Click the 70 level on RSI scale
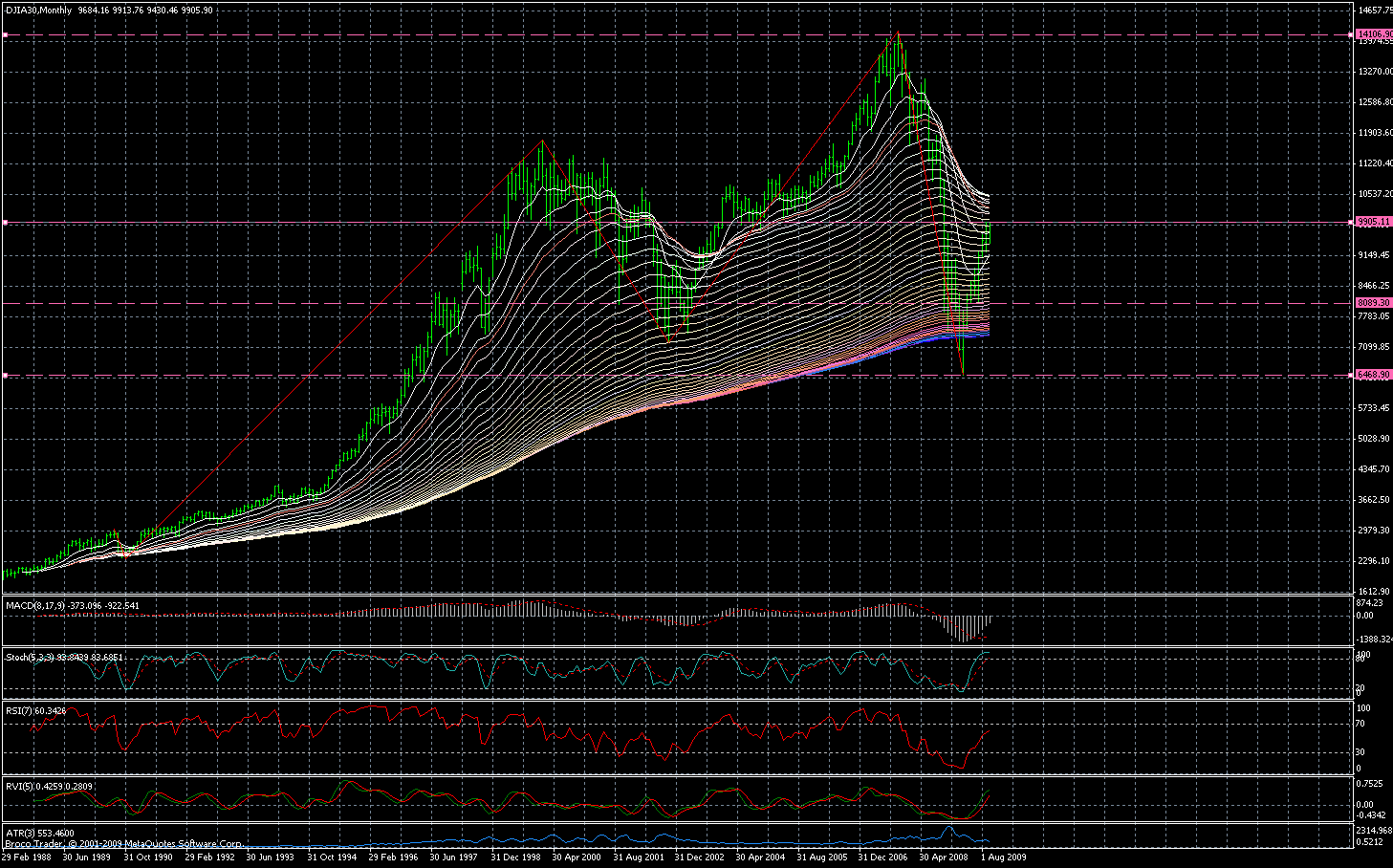Image resolution: width=1393 pixels, height=868 pixels. pos(1361,724)
